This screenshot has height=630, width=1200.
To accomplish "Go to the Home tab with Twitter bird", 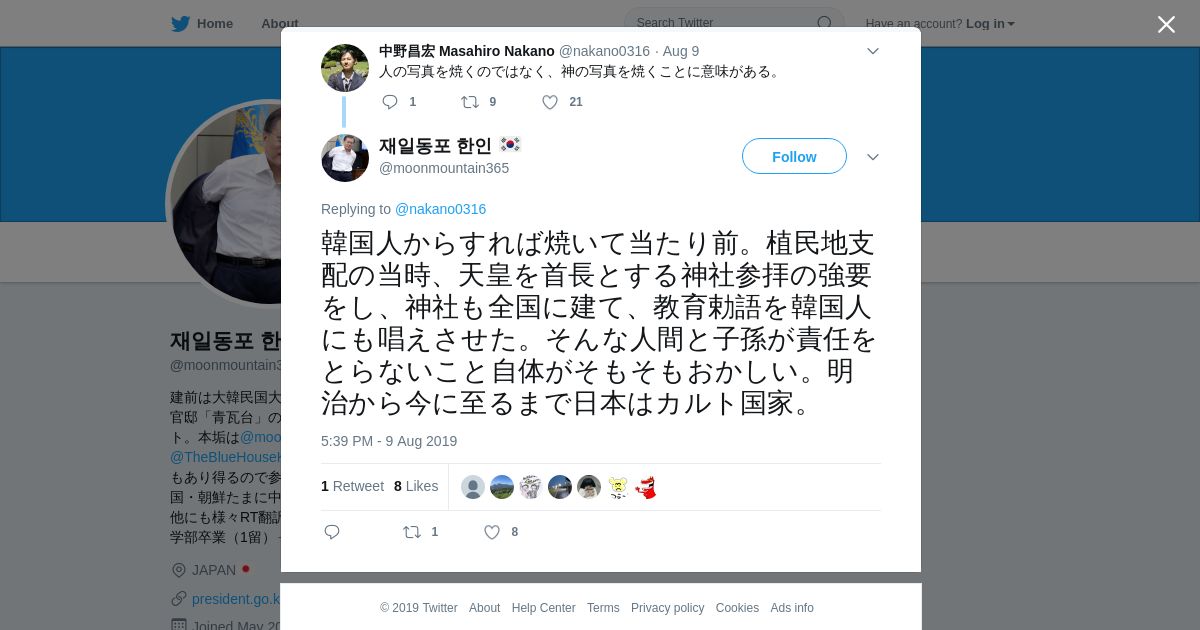I will tap(202, 24).
